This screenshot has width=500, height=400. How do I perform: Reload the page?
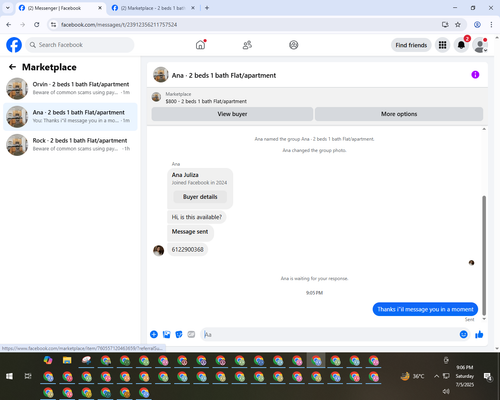[x=37, y=25]
